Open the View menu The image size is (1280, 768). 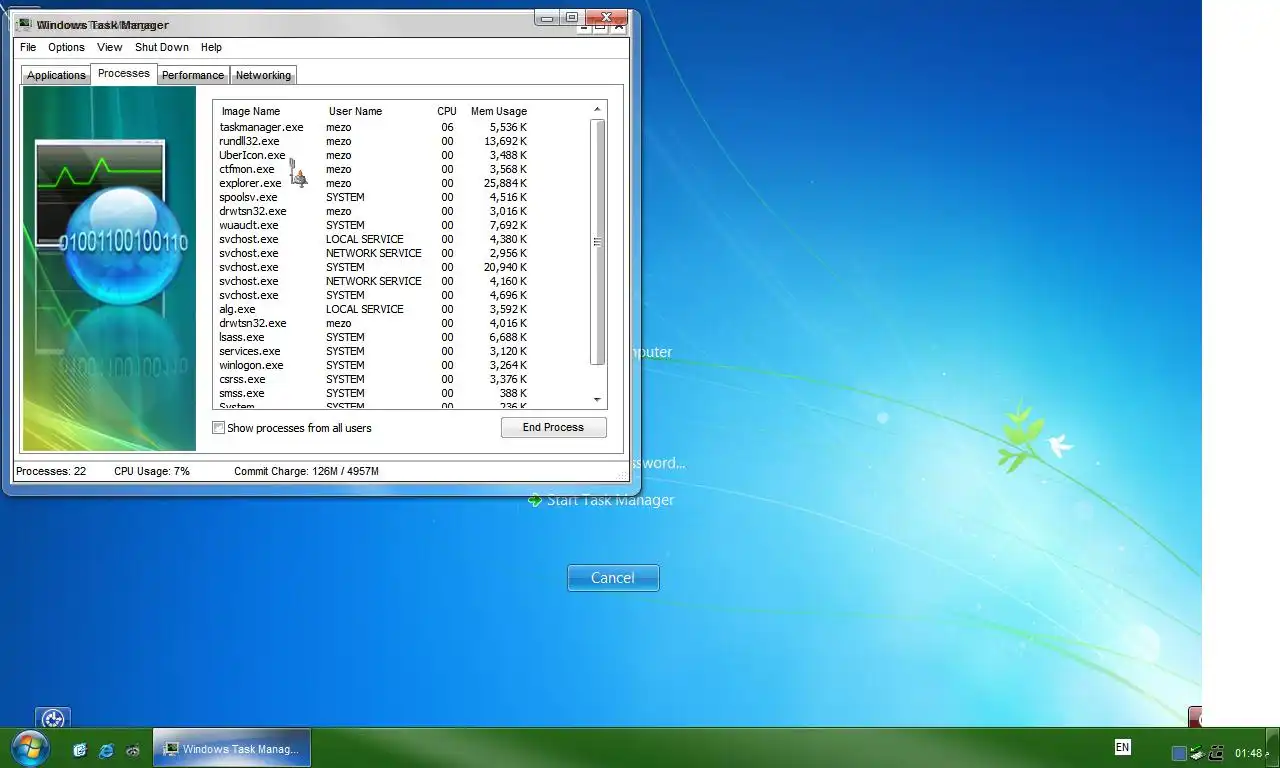(x=110, y=47)
